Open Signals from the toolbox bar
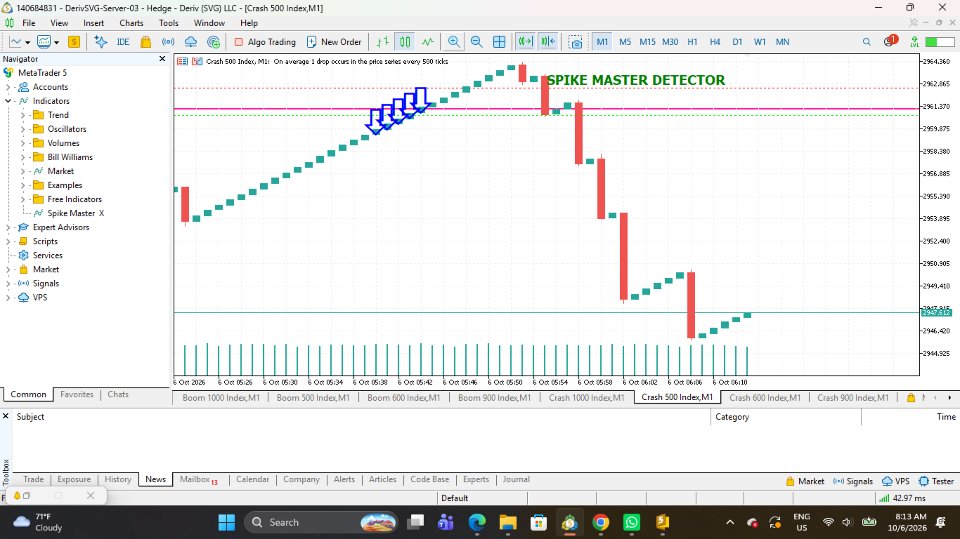 pyautogui.click(x=853, y=481)
